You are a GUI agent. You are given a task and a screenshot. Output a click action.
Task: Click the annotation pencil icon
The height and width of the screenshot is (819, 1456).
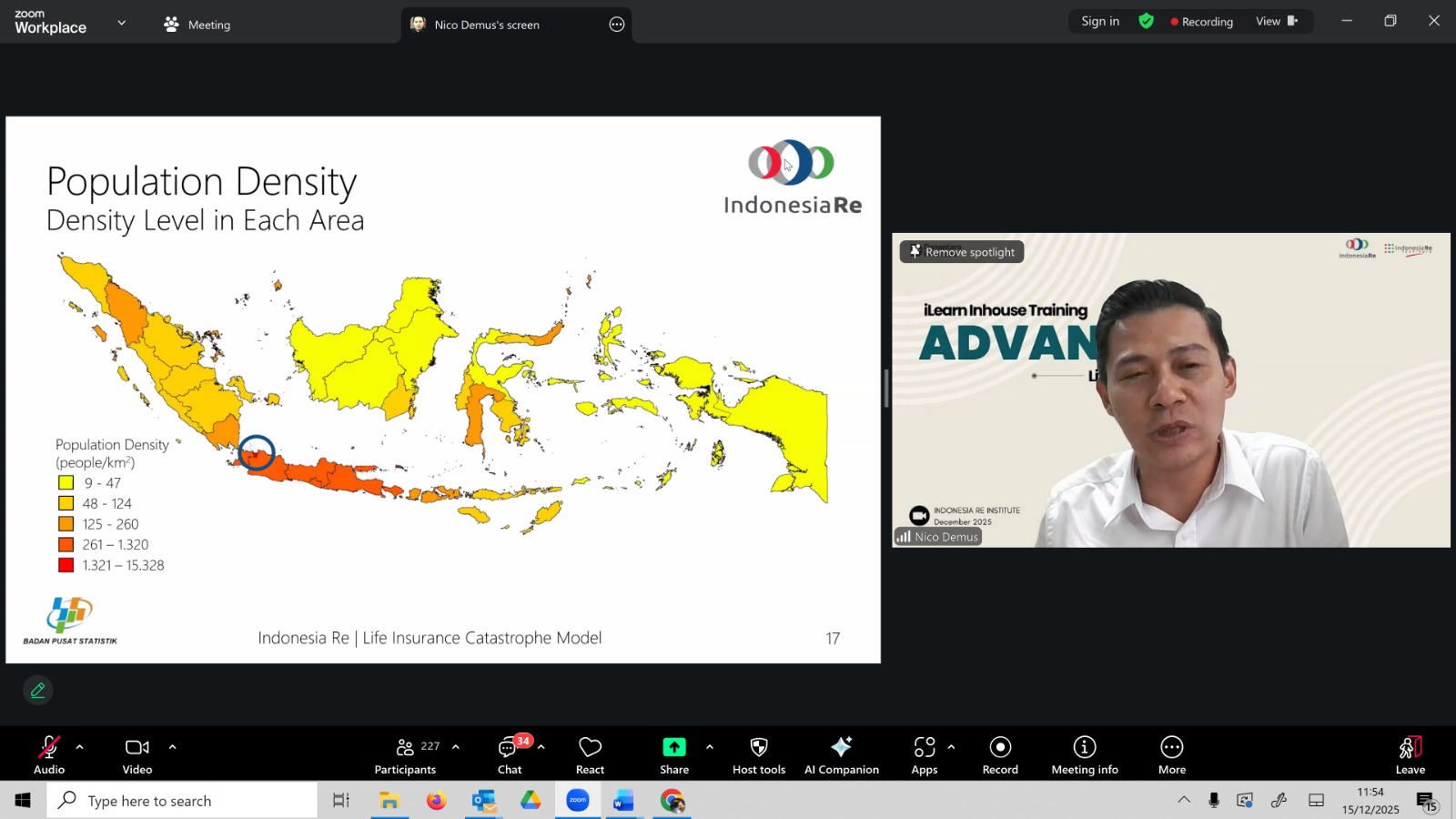point(38,691)
